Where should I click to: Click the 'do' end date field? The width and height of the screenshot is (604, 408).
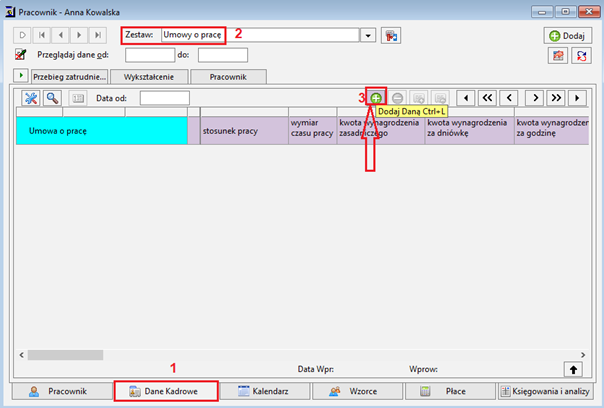click(223, 55)
